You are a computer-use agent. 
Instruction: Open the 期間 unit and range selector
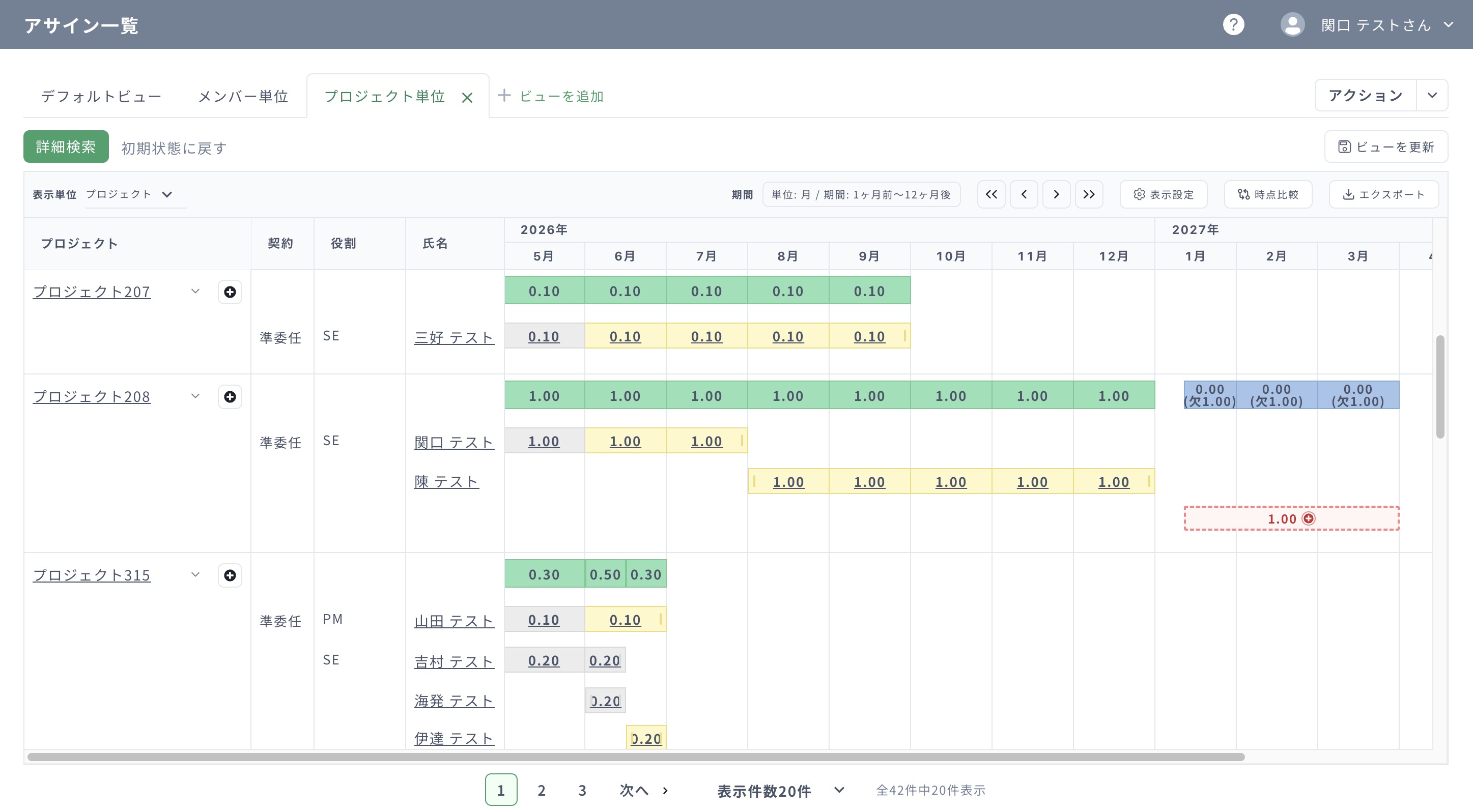[861, 194]
